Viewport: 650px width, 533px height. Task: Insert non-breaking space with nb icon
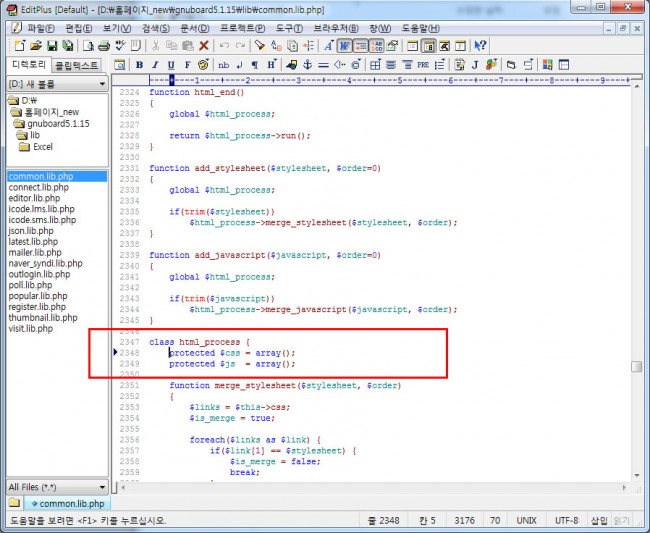coord(223,65)
